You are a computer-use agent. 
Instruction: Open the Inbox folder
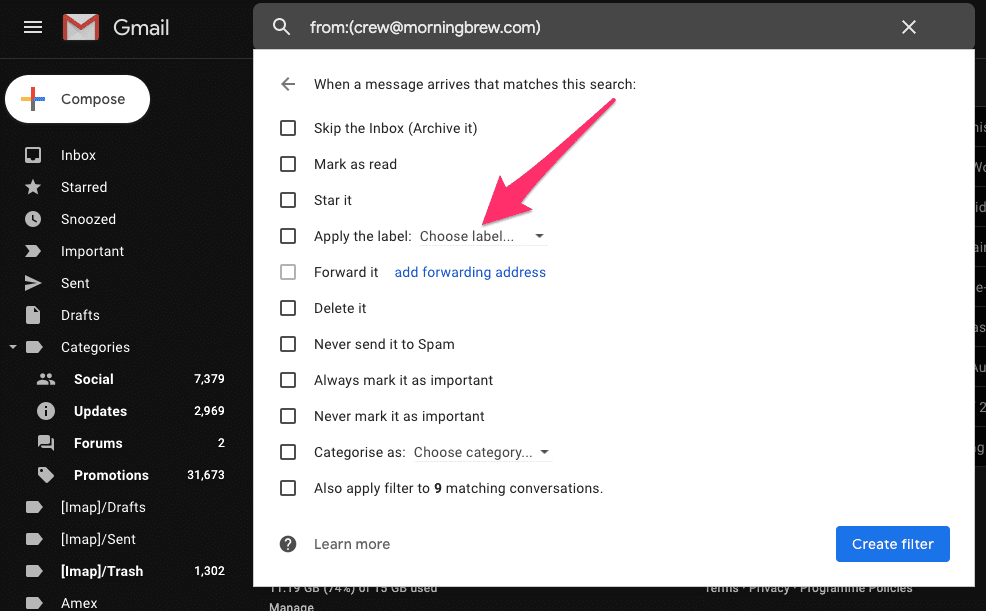pyautogui.click(x=78, y=155)
